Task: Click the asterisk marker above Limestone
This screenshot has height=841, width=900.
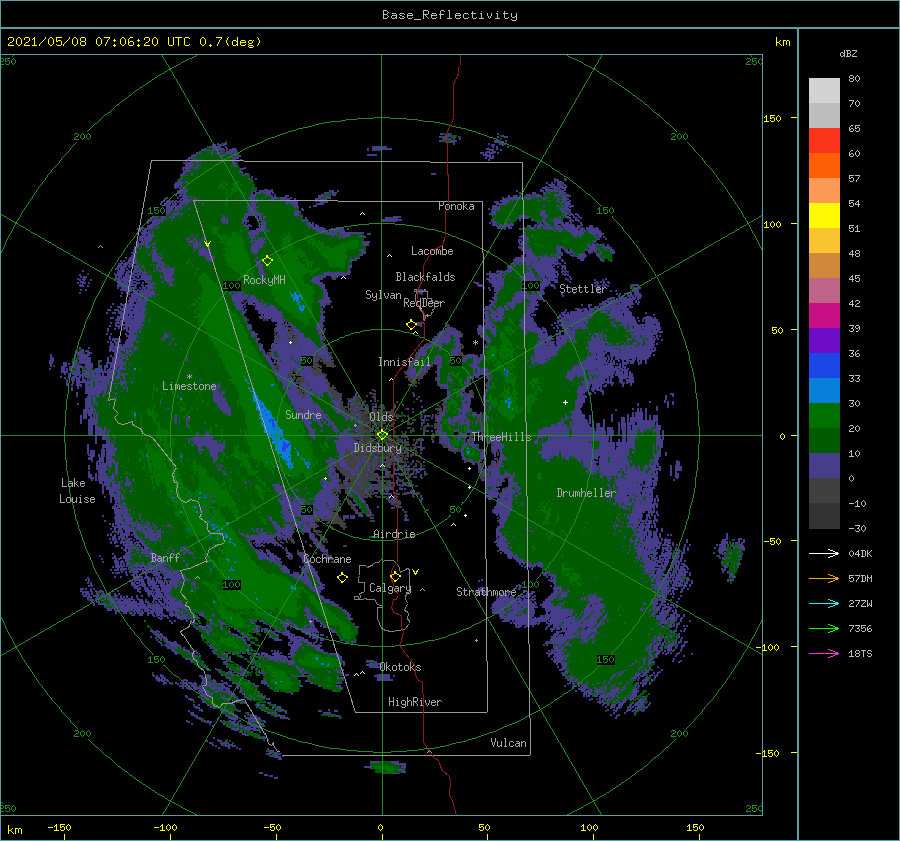Action: coord(189,377)
